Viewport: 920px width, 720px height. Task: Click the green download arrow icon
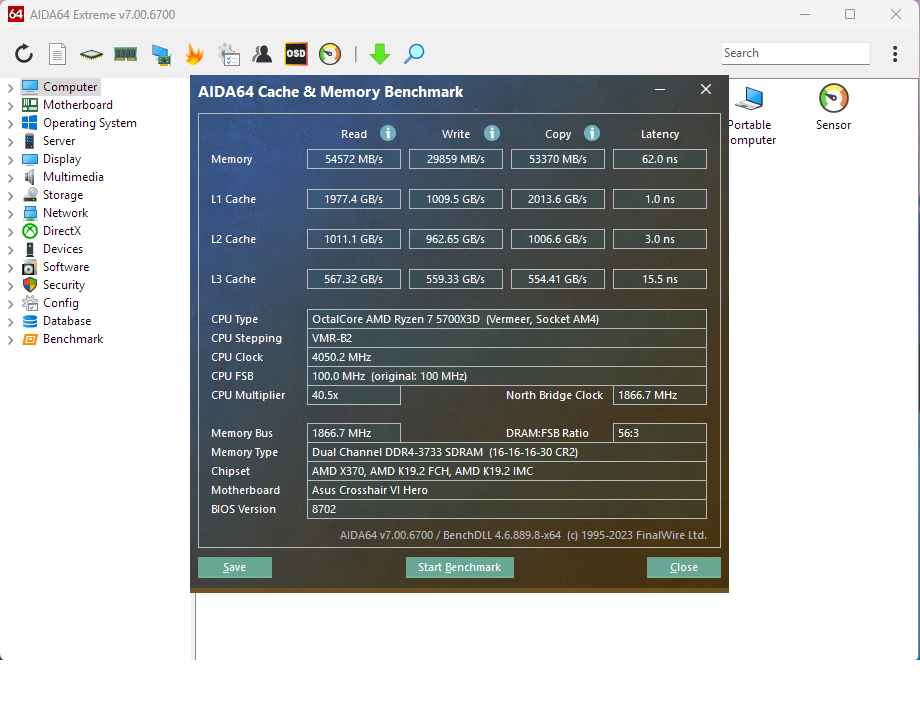pyautogui.click(x=380, y=54)
